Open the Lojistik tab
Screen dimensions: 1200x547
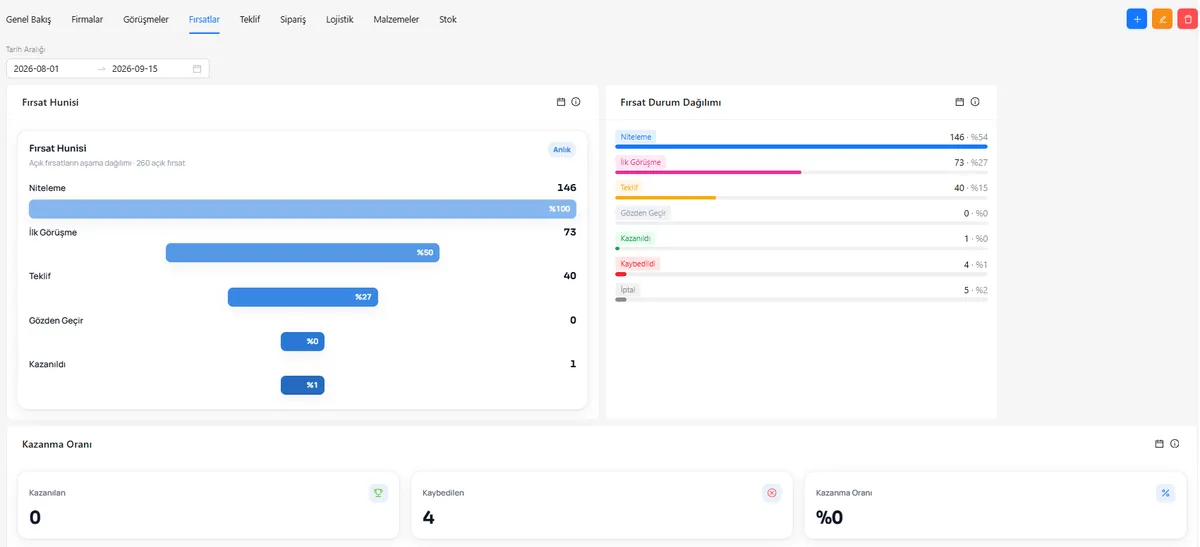(340, 19)
